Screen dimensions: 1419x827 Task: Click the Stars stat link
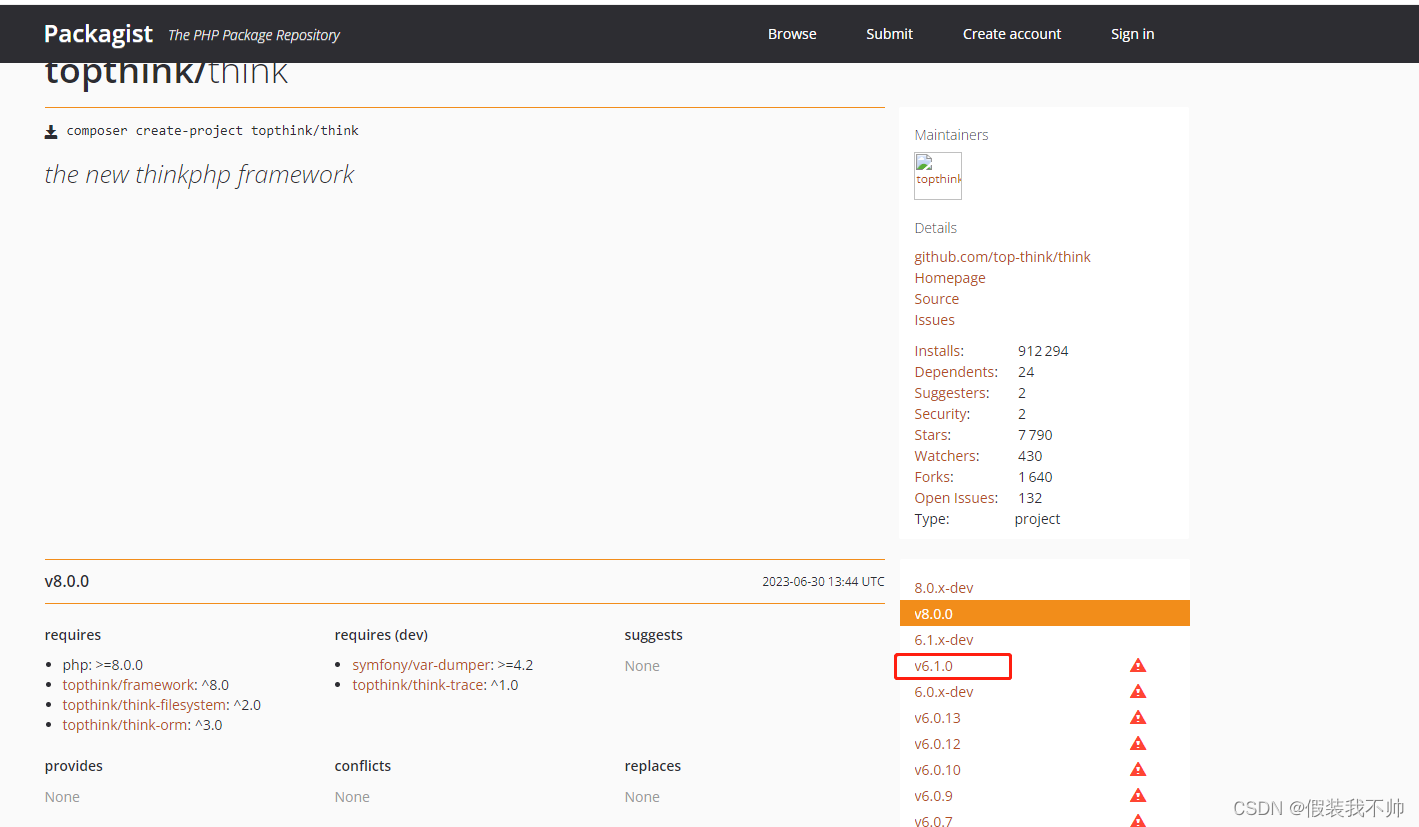(x=933, y=435)
